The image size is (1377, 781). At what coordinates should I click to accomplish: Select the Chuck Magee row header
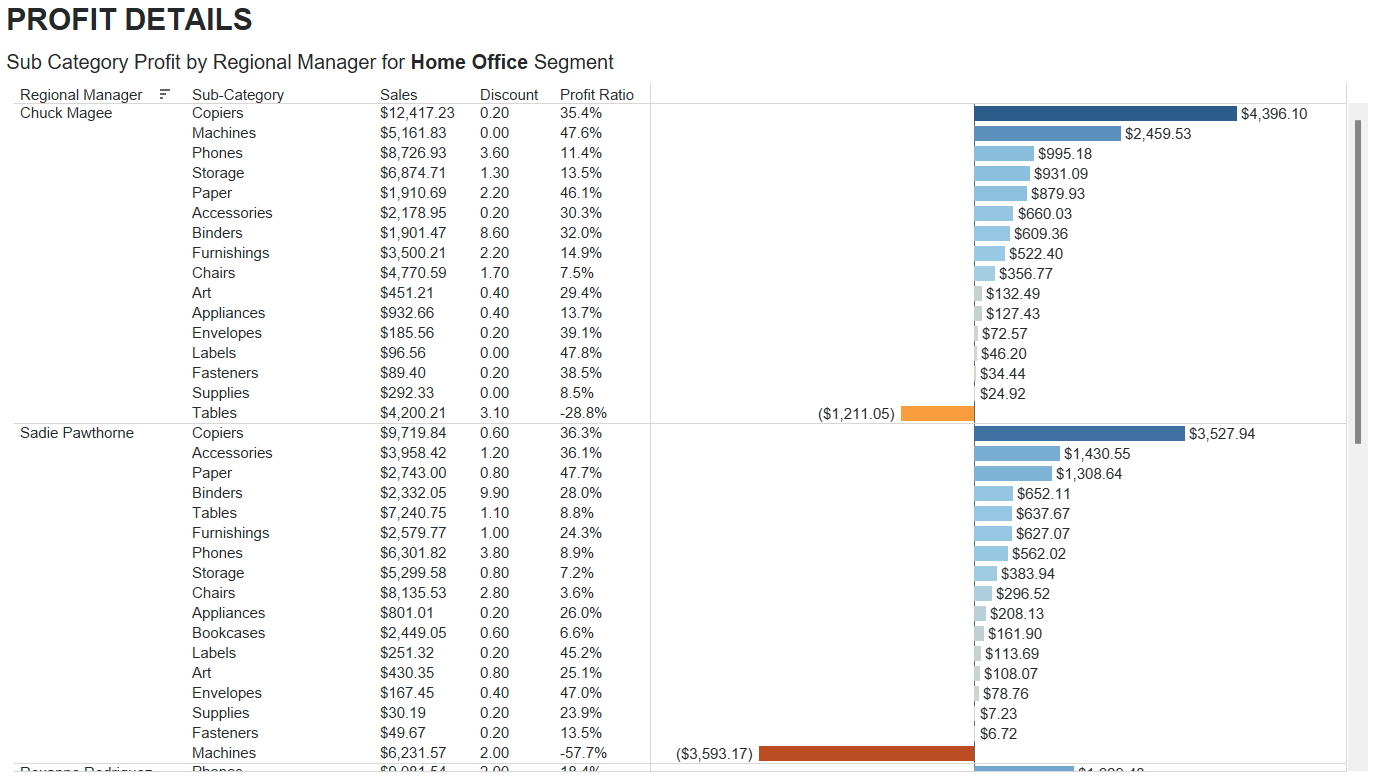click(66, 113)
